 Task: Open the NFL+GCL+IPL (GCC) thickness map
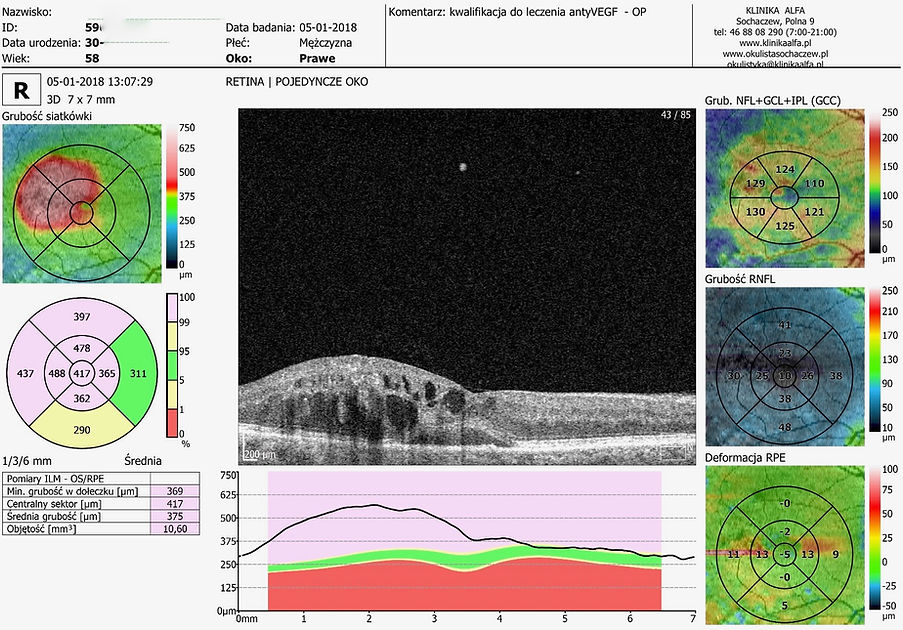point(784,188)
